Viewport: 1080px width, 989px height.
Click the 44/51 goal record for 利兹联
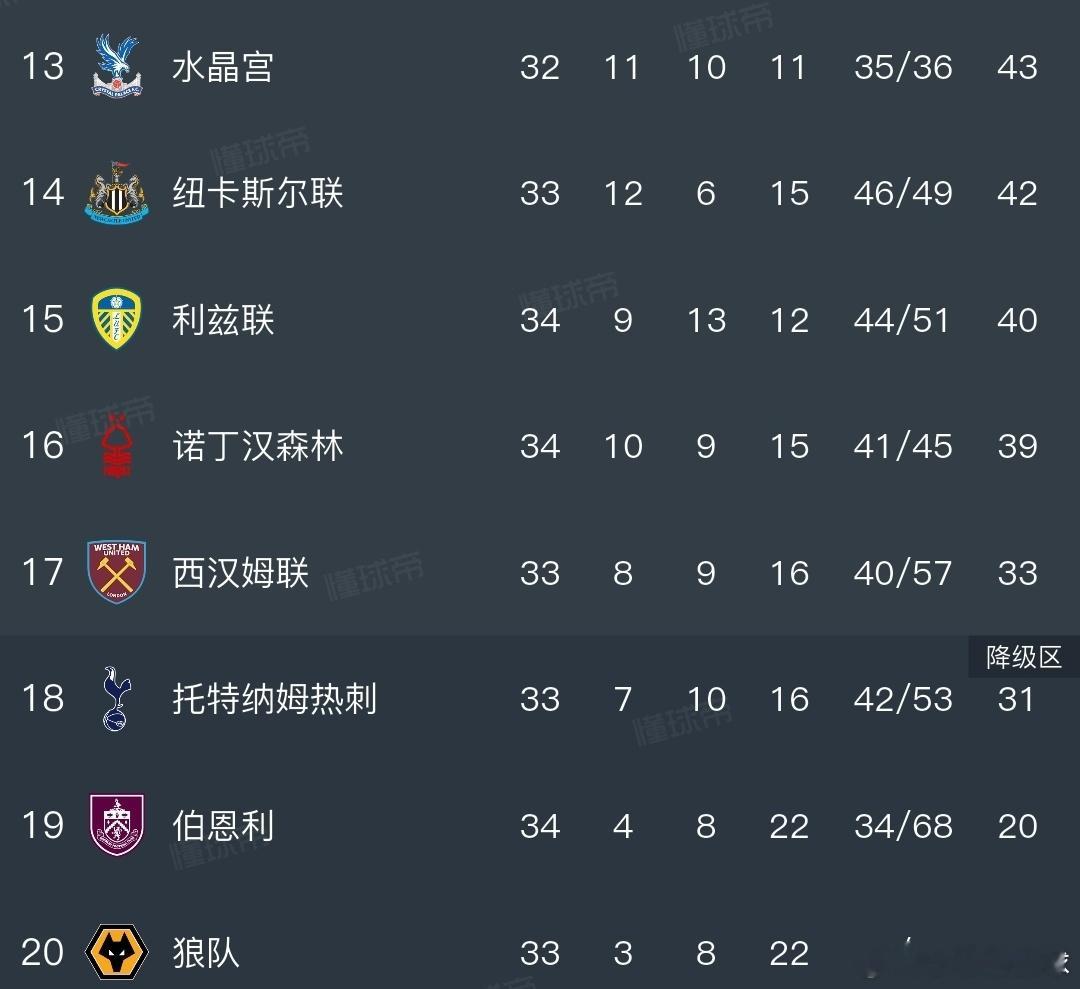(x=902, y=320)
